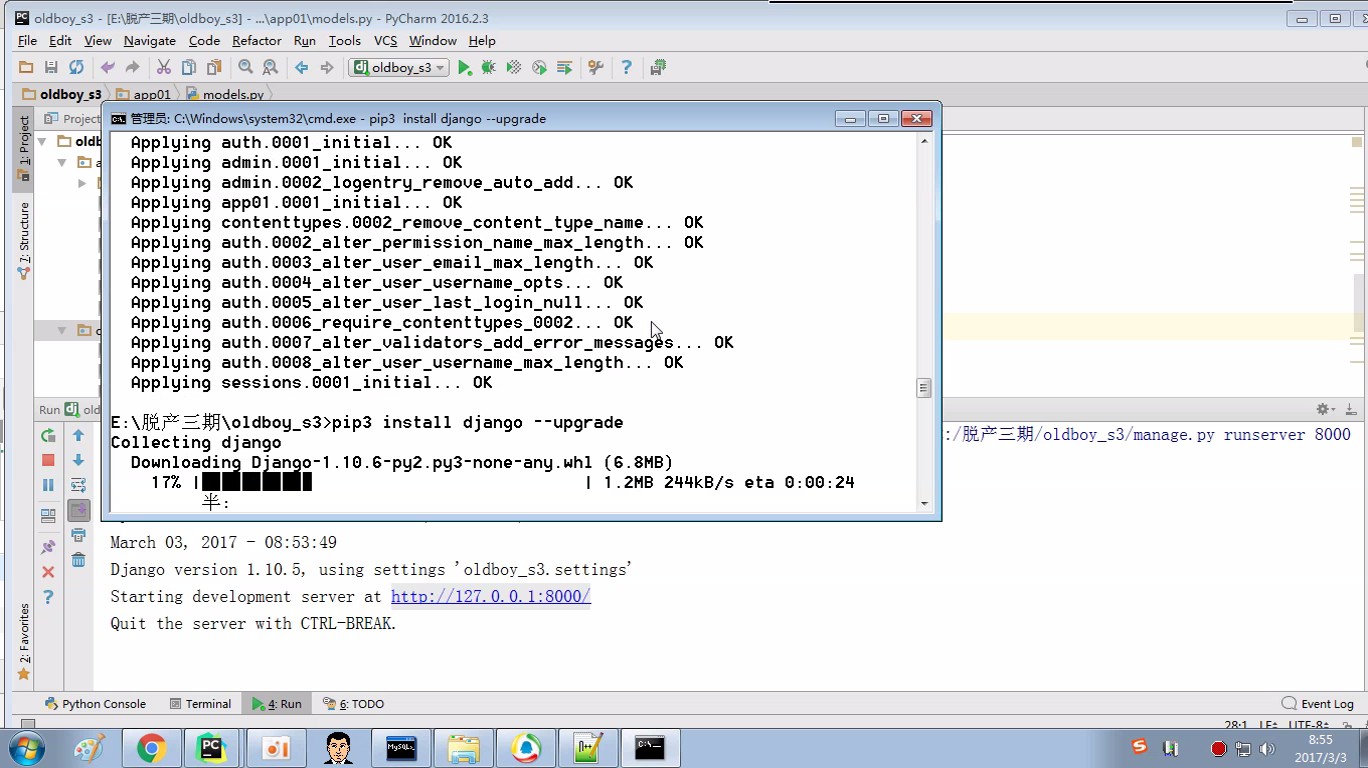
Task: Click the Run with Coverage icon
Action: pyautogui.click(x=514, y=67)
